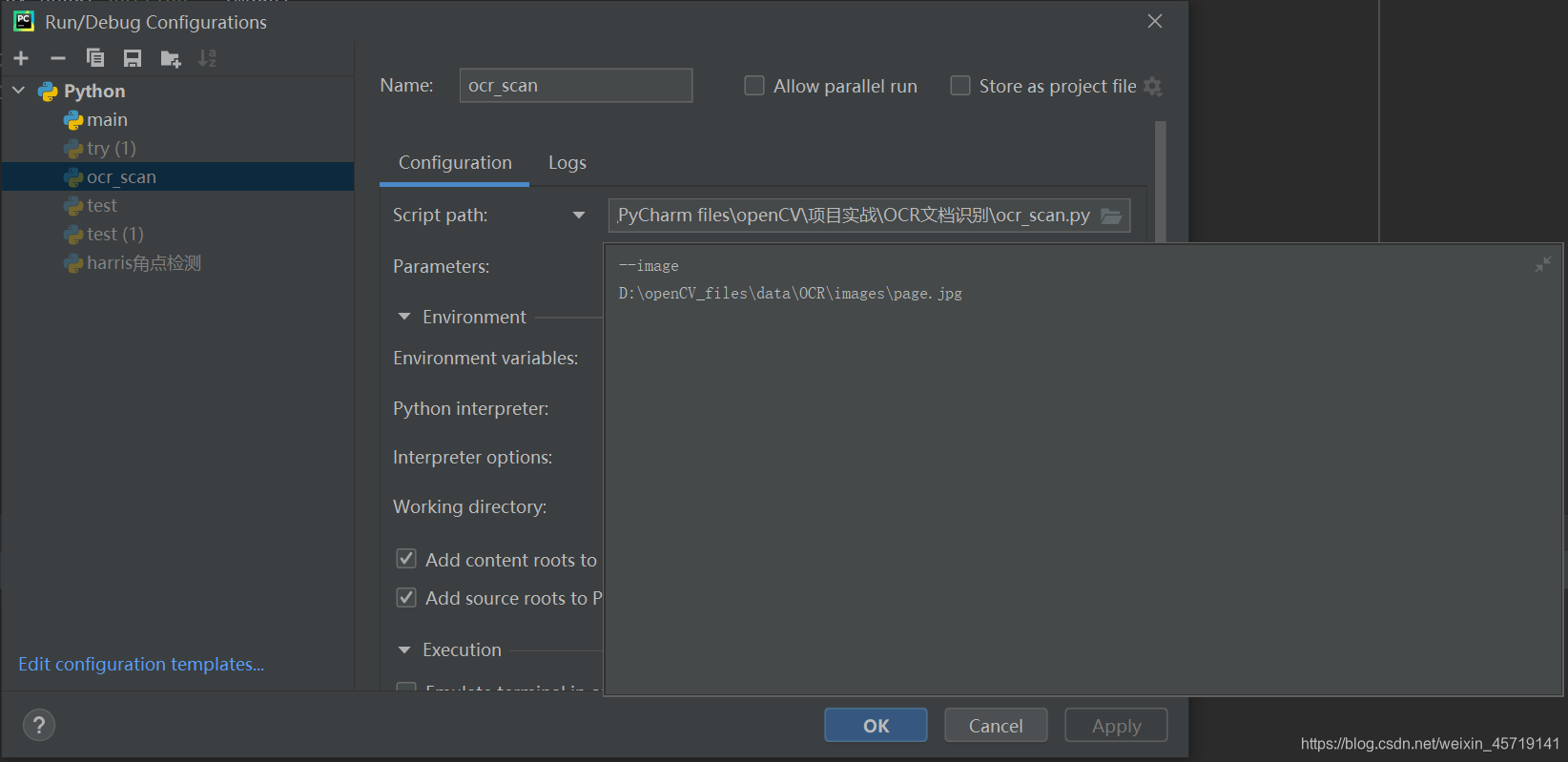Uncheck Add source roots option
The width and height of the screenshot is (1568, 762).
[x=406, y=598]
